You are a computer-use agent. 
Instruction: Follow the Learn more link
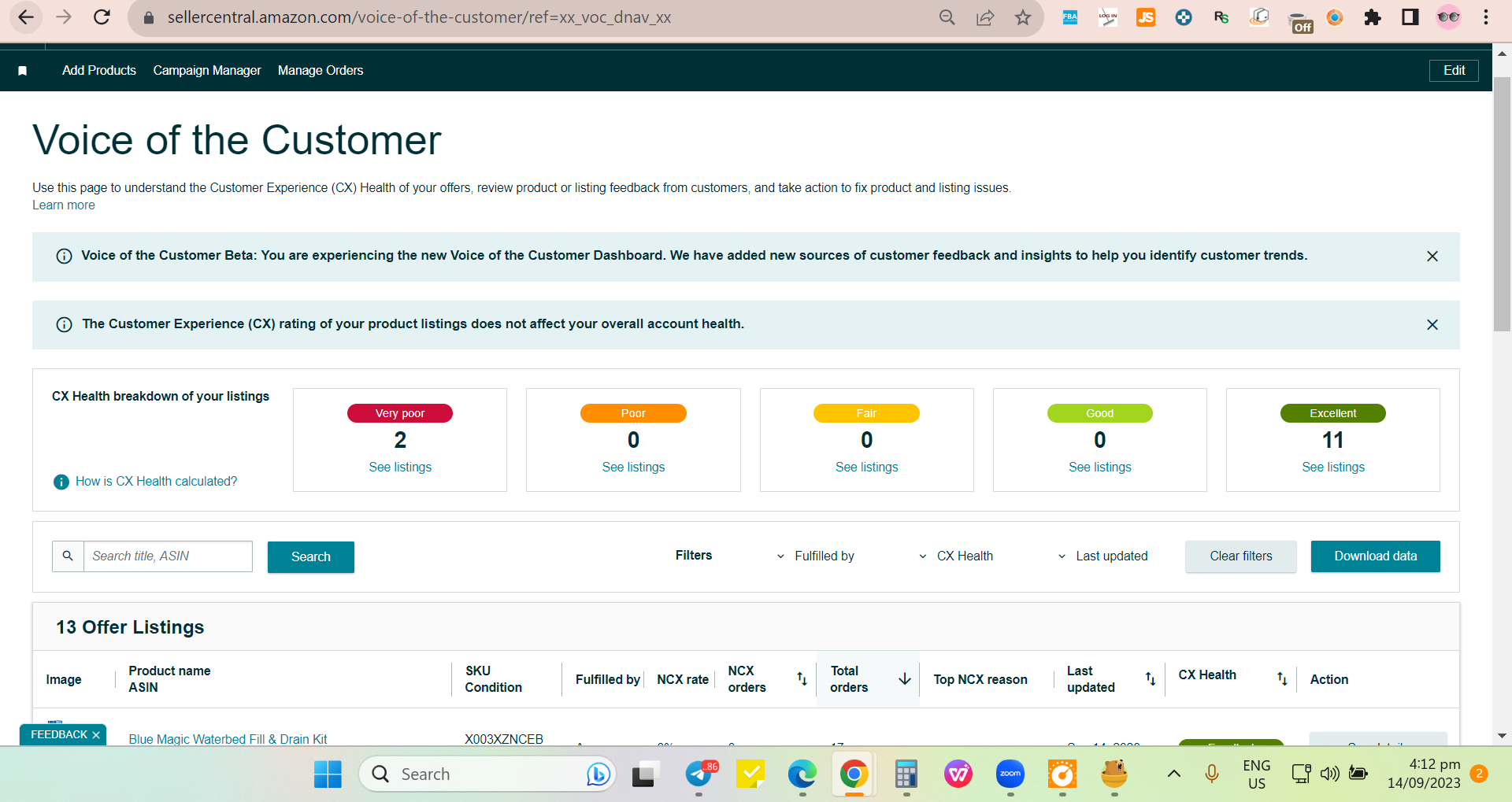(x=64, y=205)
